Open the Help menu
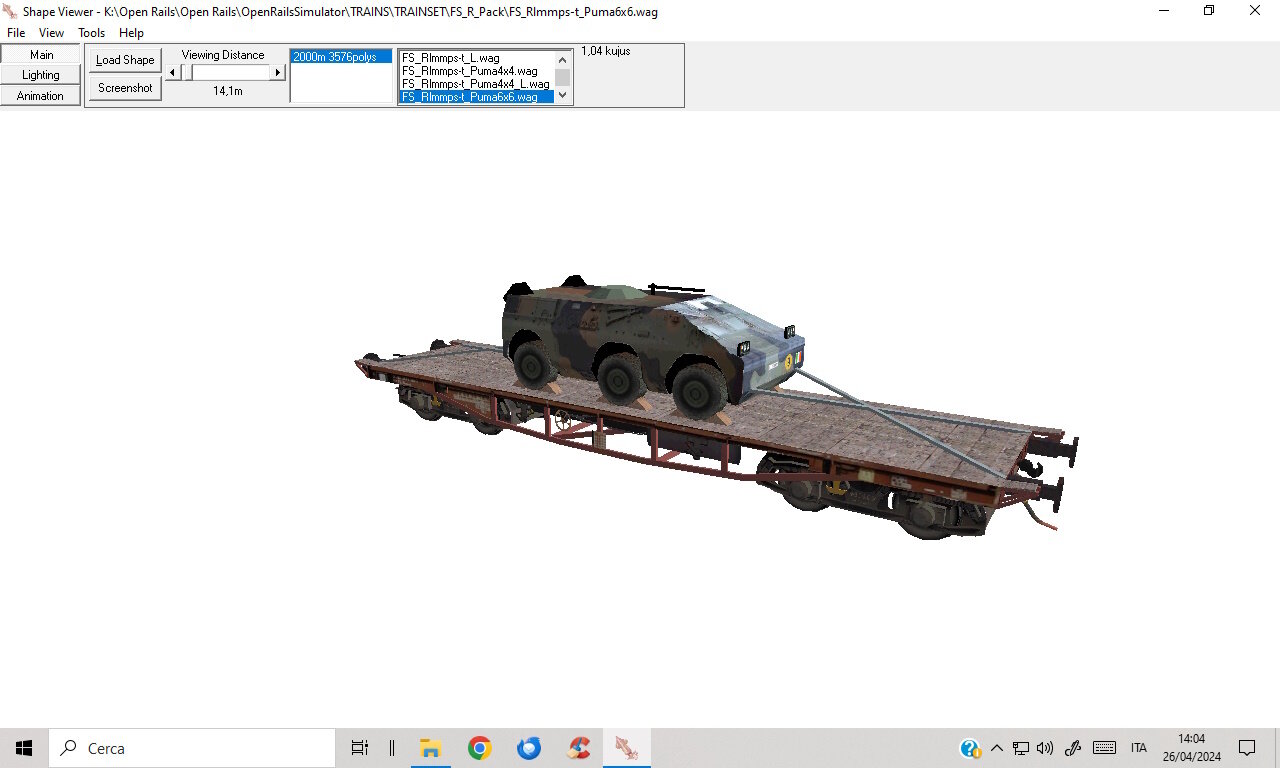 click(132, 33)
